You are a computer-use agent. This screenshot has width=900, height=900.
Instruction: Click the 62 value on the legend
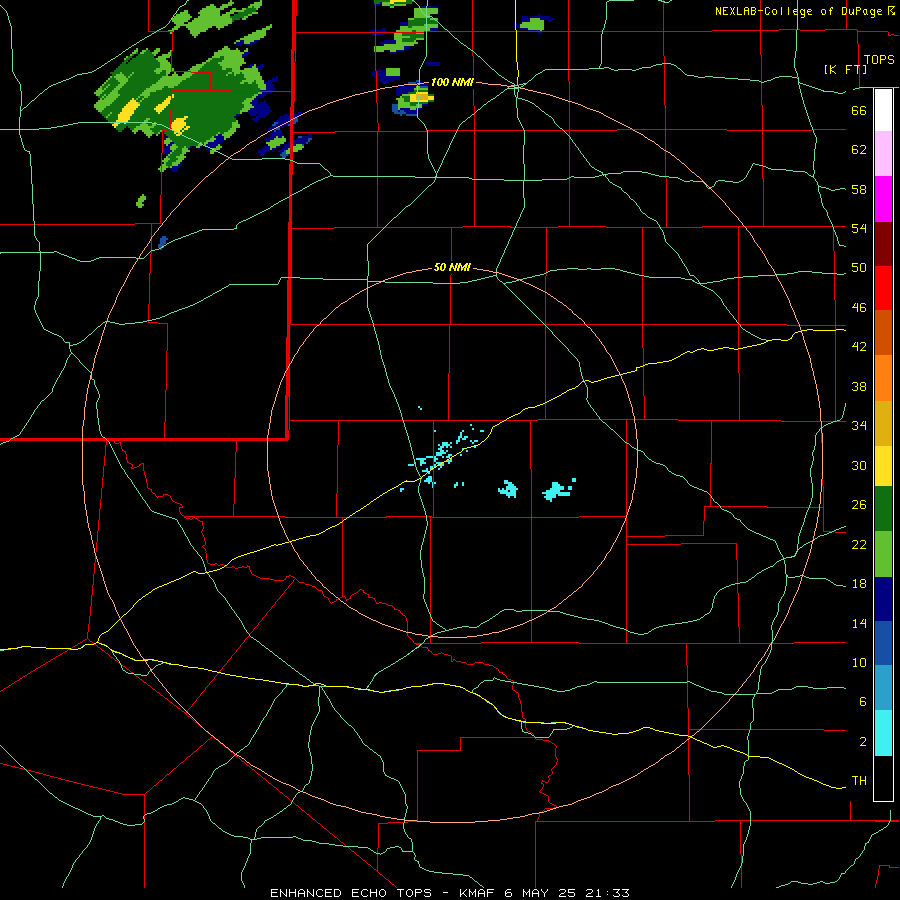tap(859, 150)
